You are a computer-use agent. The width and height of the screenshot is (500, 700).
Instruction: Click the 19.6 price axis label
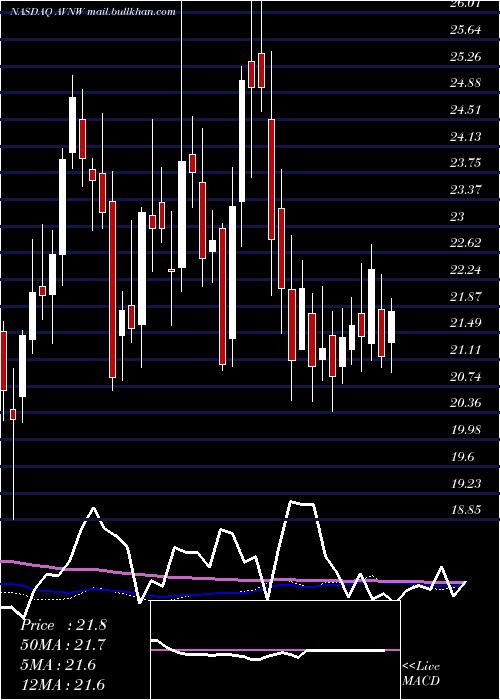[x=462, y=457]
